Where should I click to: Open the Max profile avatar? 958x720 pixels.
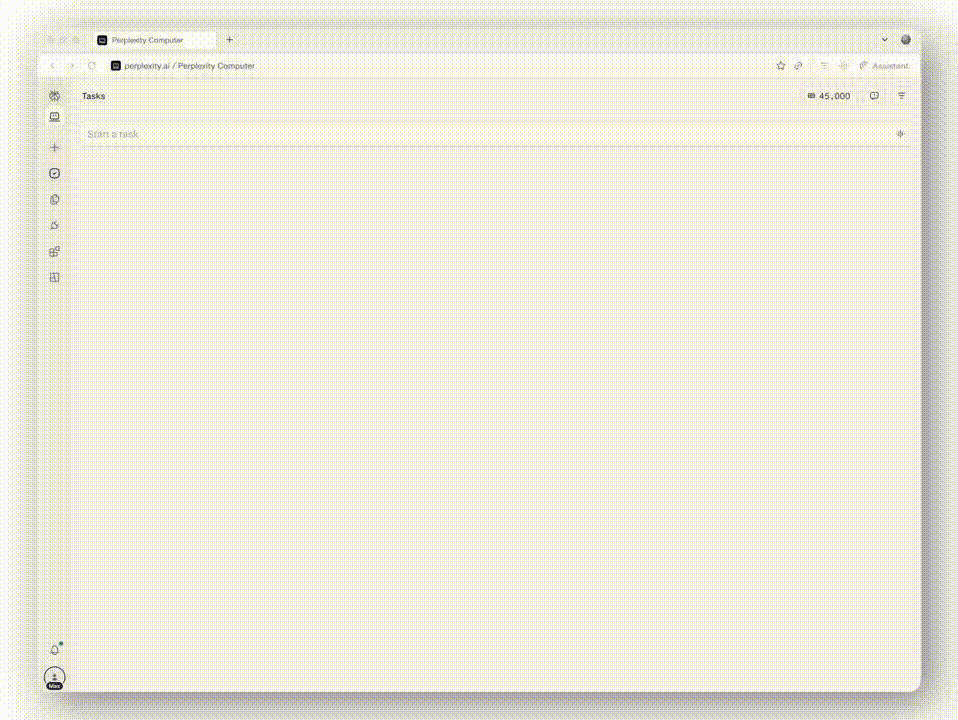coord(54,678)
